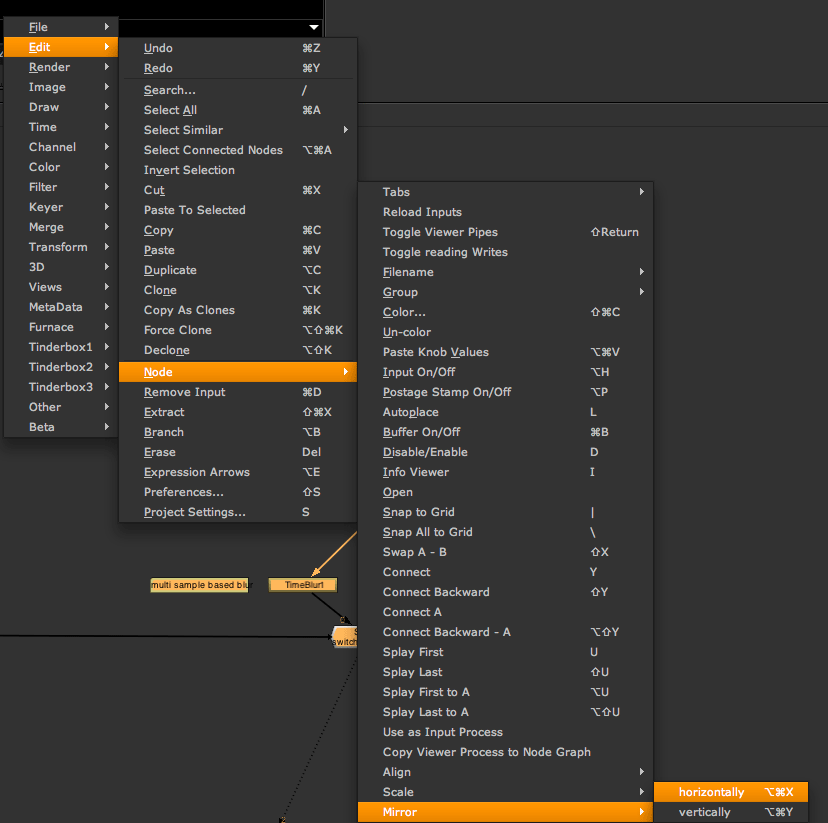Open the Color... picker entry
Image resolution: width=828 pixels, height=823 pixels.
(404, 312)
